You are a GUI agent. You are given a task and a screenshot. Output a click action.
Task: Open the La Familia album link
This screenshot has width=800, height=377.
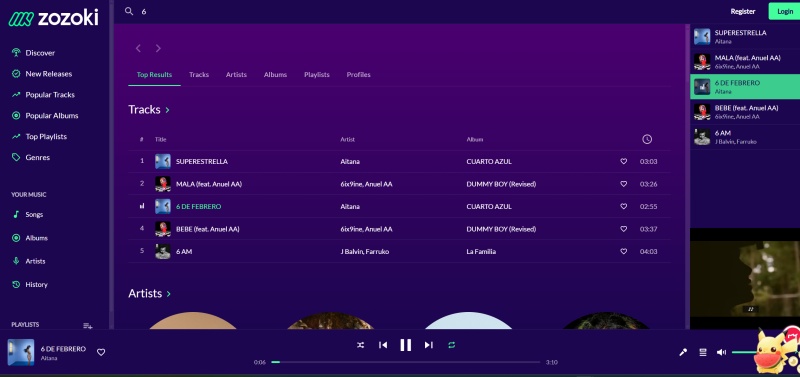tap(481, 251)
